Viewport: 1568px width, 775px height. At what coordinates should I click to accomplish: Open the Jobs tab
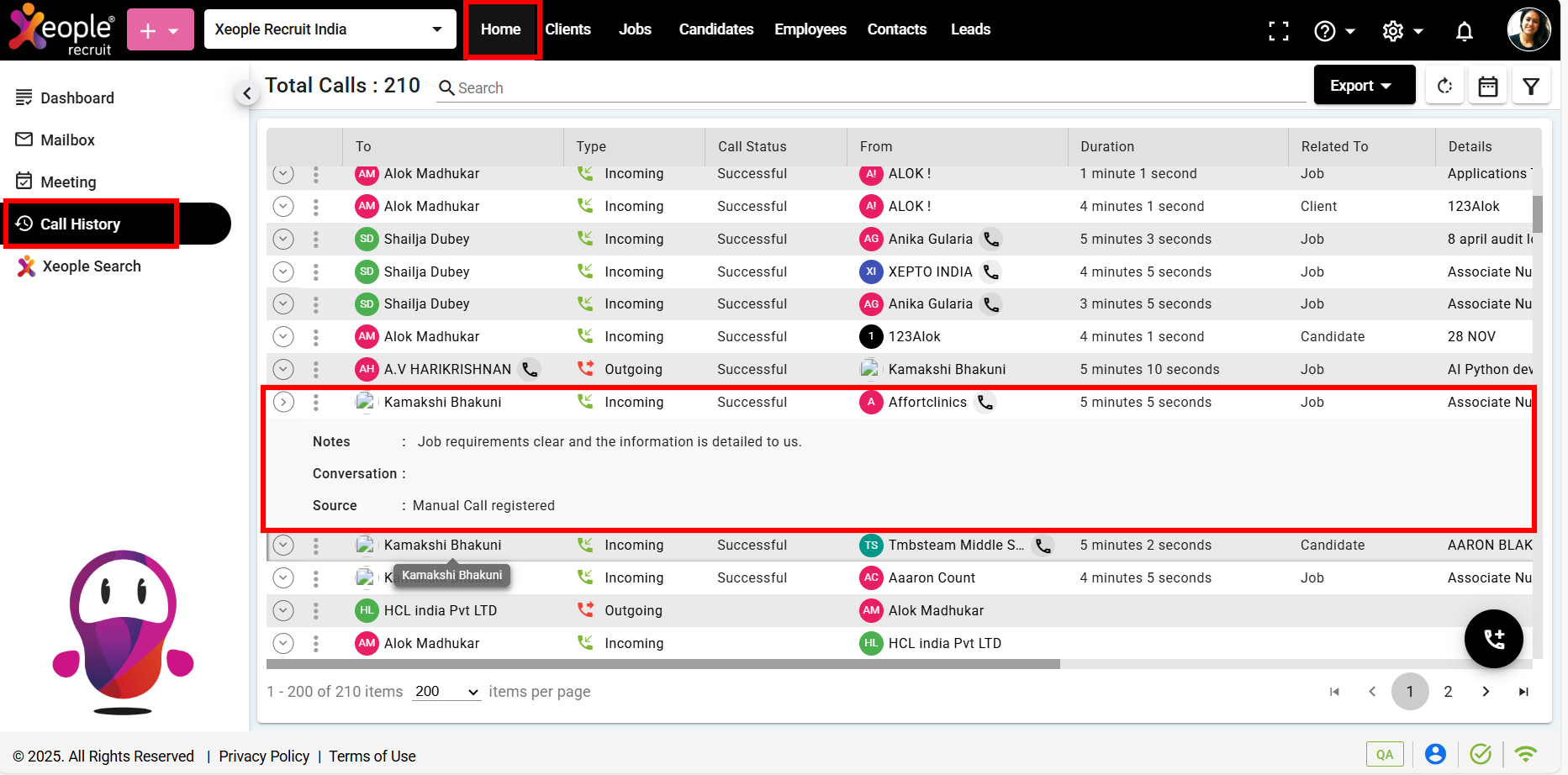(635, 29)
